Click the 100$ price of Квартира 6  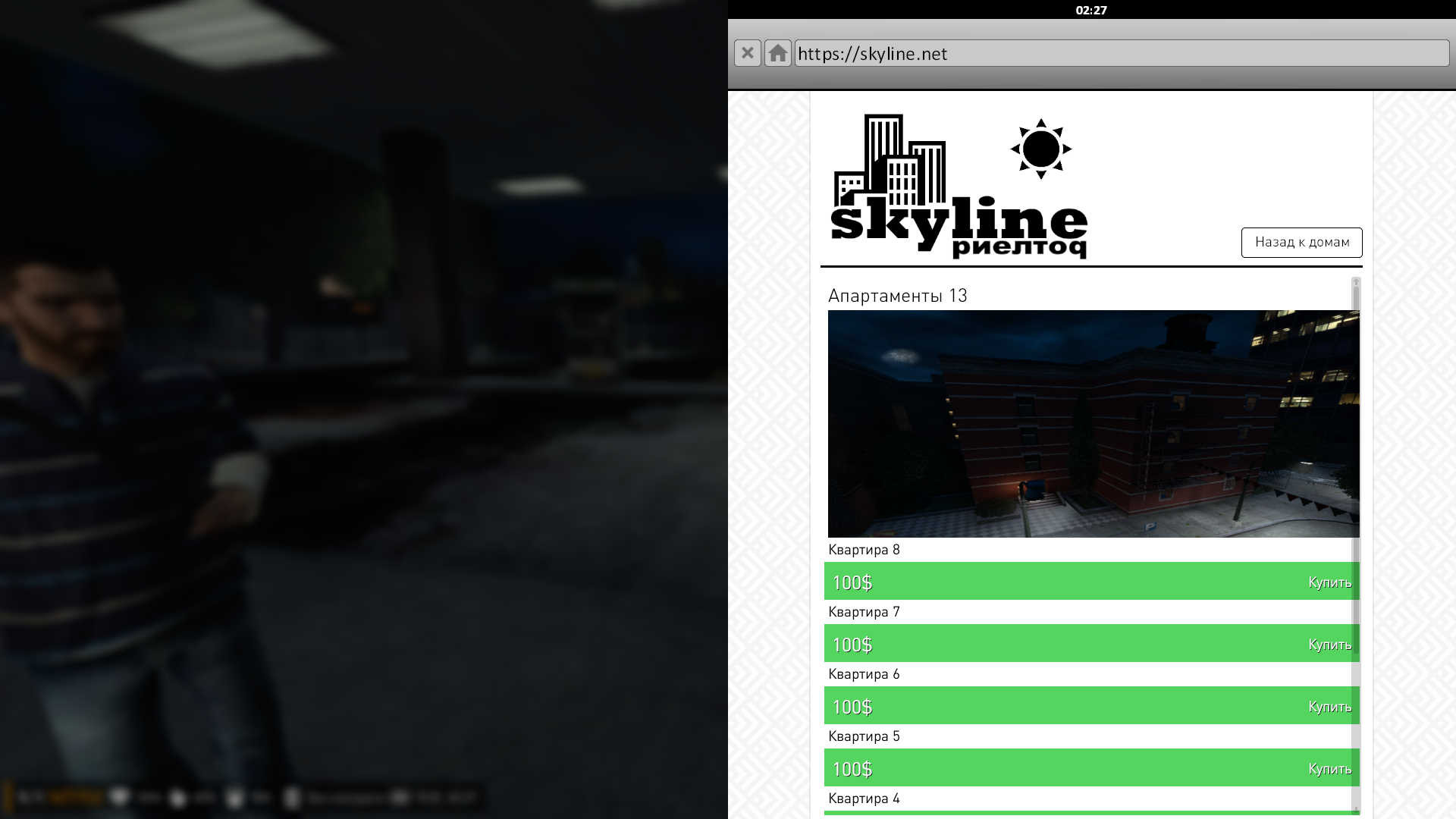pyautogui.click(x=852, y=707)
